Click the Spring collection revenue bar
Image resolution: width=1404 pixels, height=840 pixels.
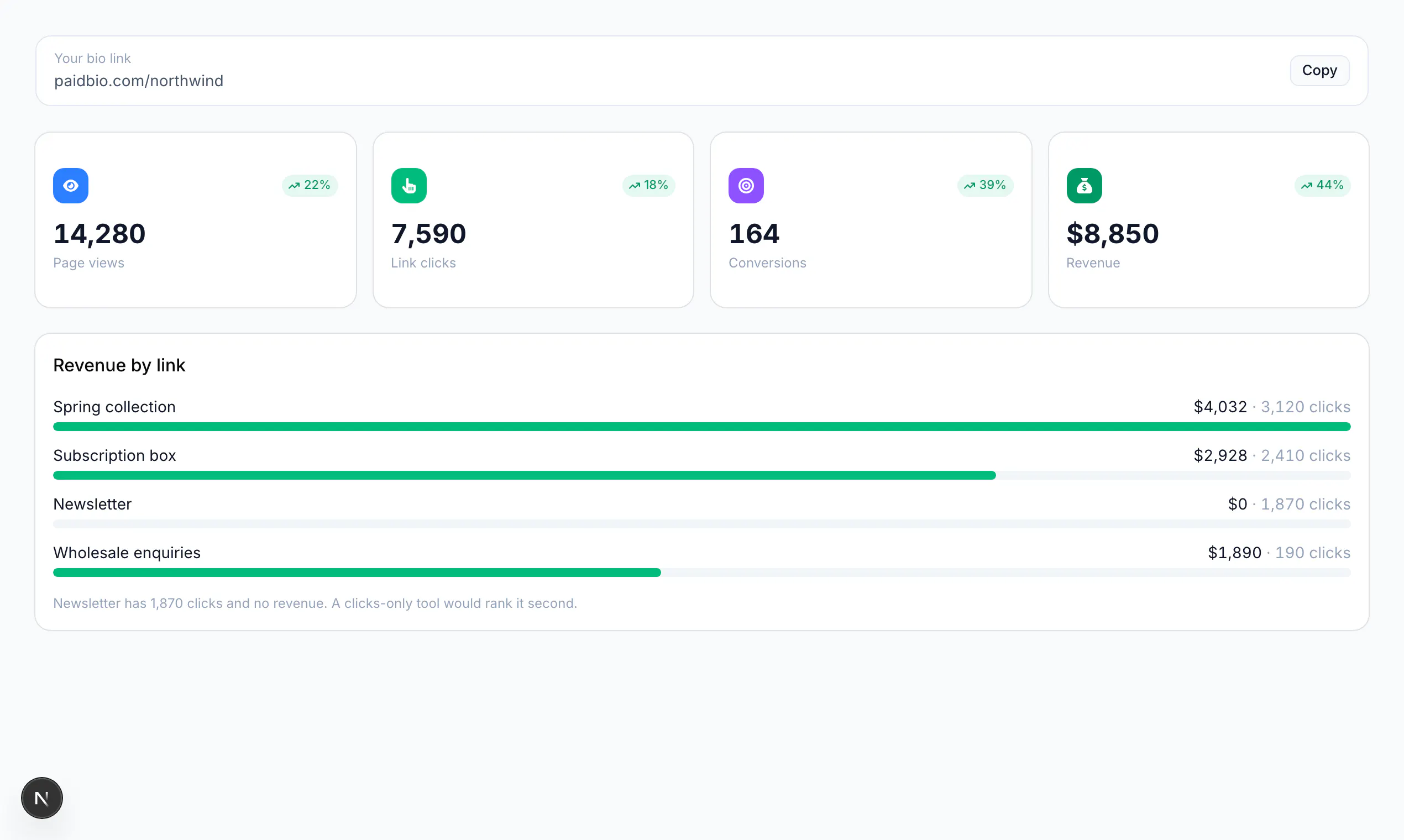pyautogui.click(x=701, y=427)
